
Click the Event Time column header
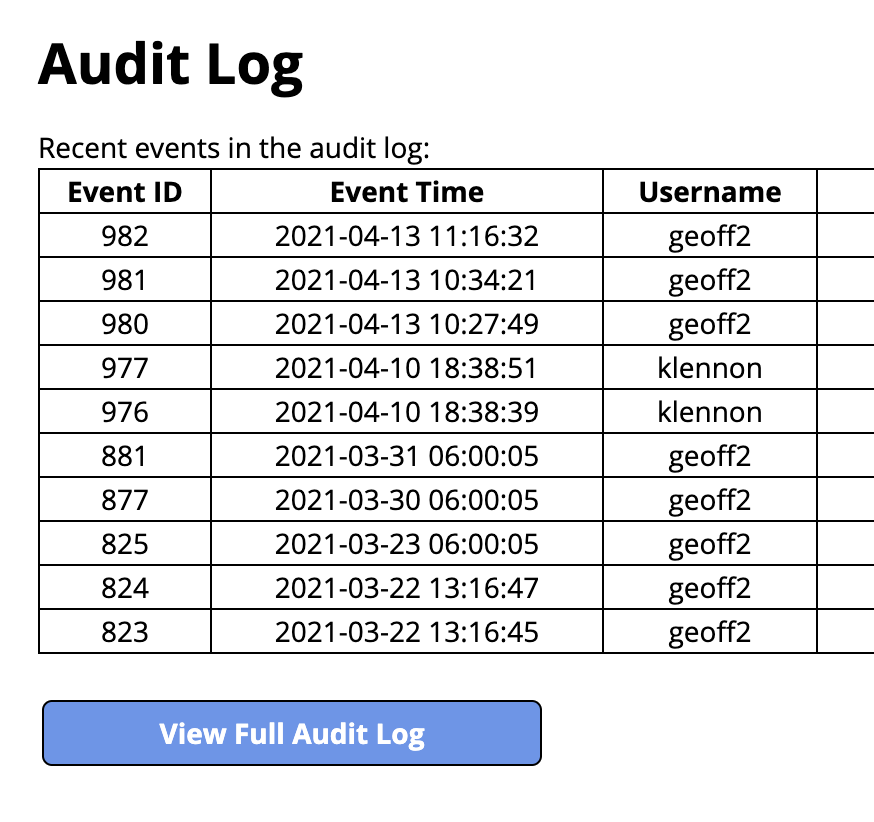[407, 192]
